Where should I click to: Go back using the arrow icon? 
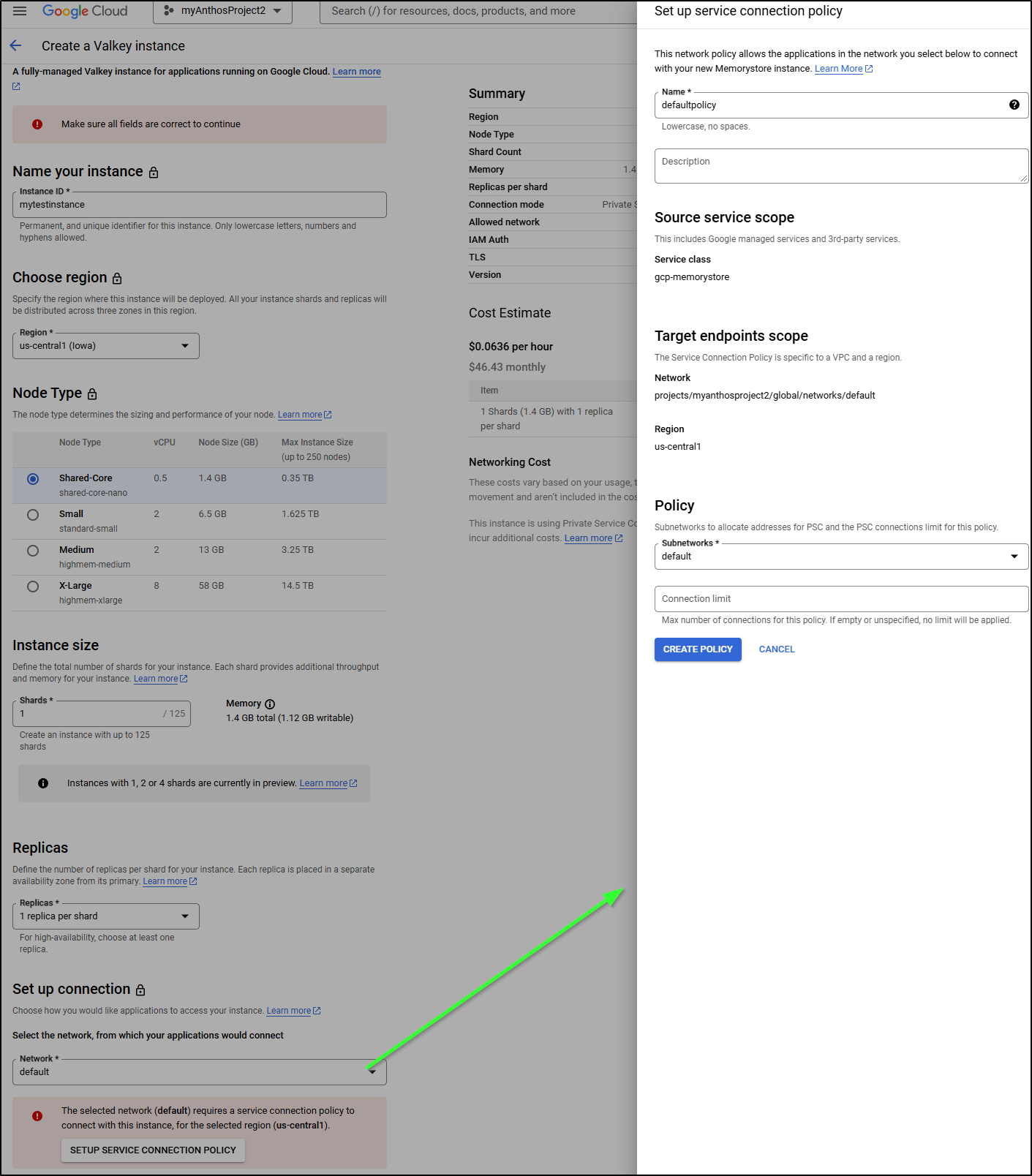[x=16, y=46]
